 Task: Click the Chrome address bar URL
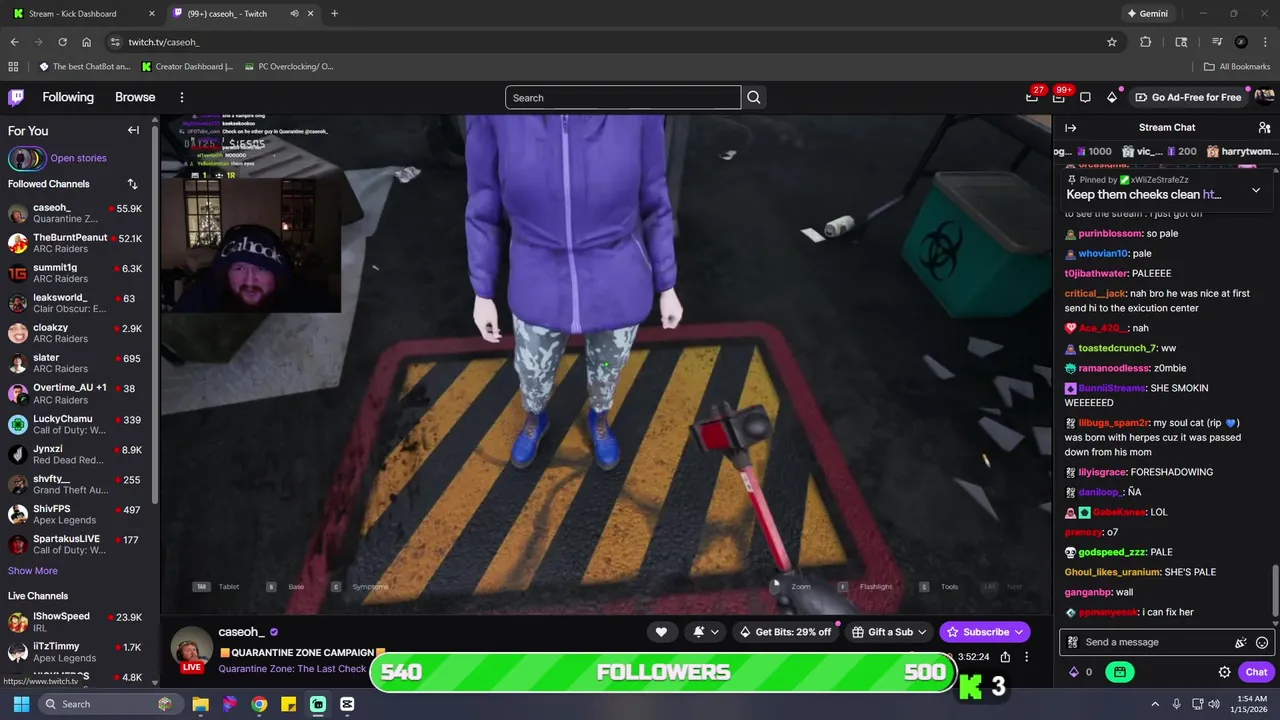click(x=163, y=42)
